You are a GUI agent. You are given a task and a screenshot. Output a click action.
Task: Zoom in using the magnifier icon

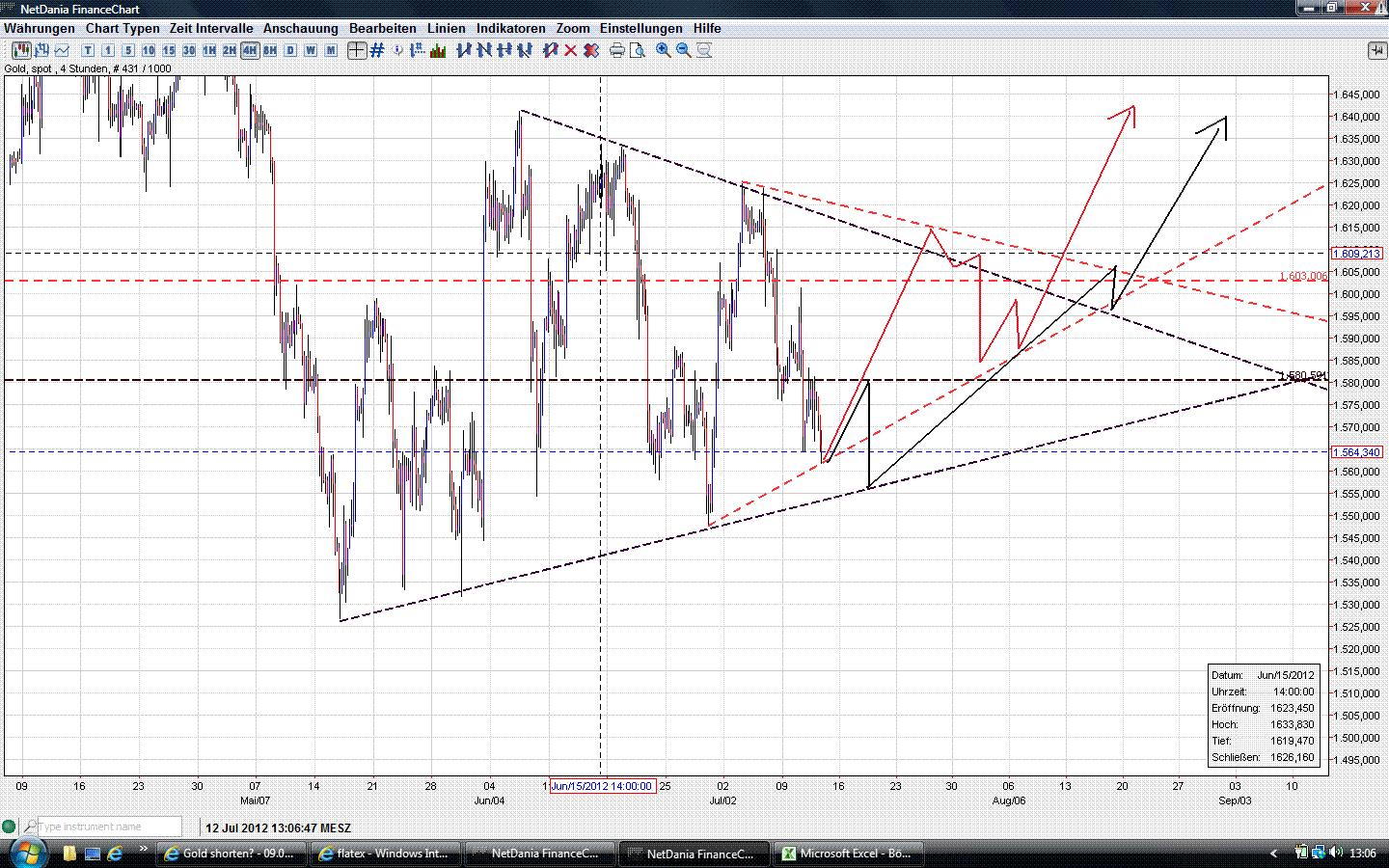coord(663,50)
